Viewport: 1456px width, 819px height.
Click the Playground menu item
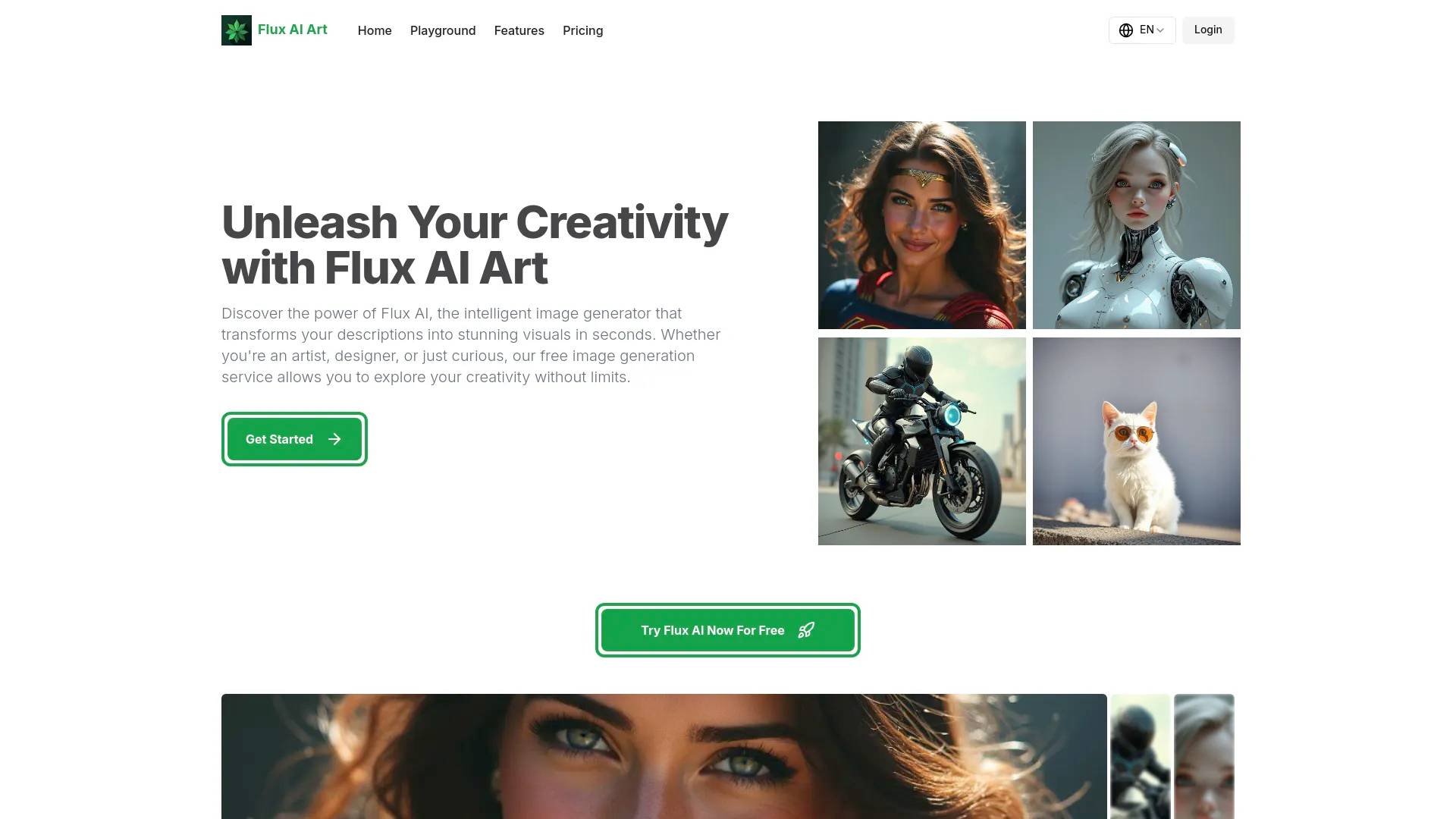(x=443, y=30)
